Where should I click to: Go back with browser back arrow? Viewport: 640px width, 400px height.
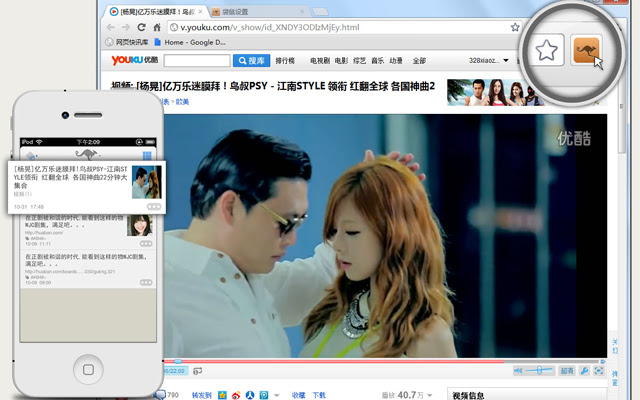coord(111,27)
